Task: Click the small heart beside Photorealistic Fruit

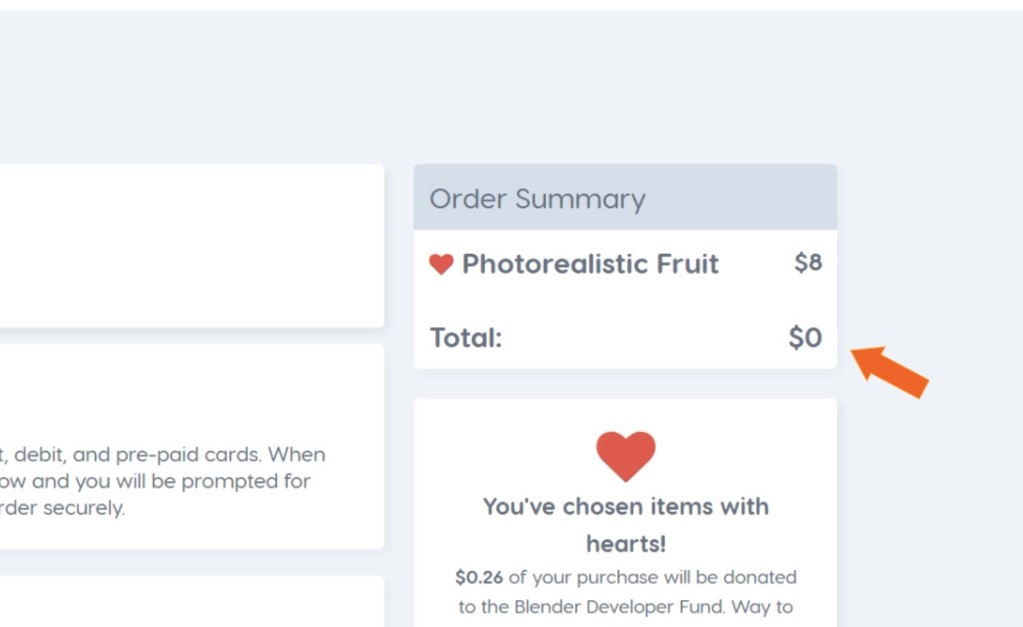Action: (441, 264)
